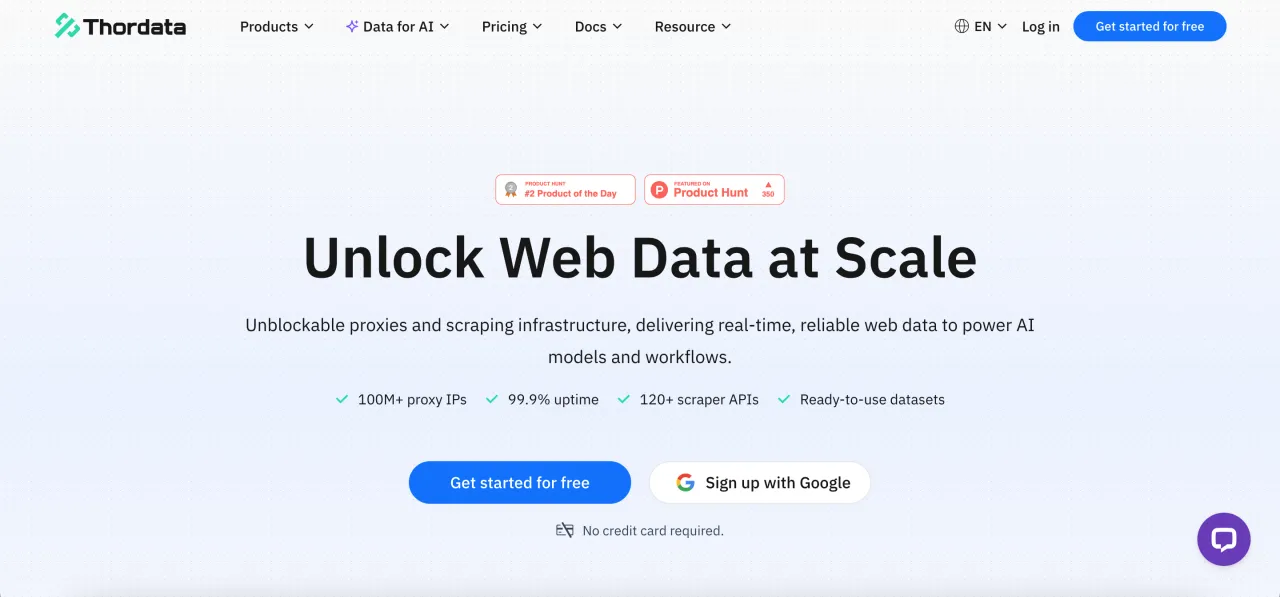Click the no credit card icon

point(565,530)
